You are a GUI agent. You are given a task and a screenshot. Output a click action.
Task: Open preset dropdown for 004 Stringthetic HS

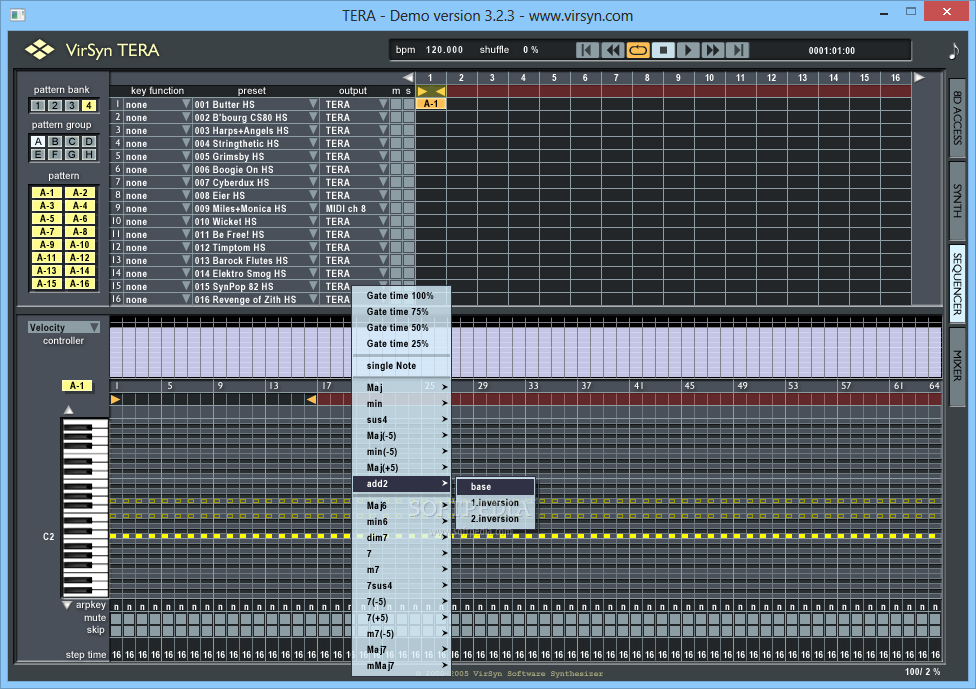[x=313, y=143]
